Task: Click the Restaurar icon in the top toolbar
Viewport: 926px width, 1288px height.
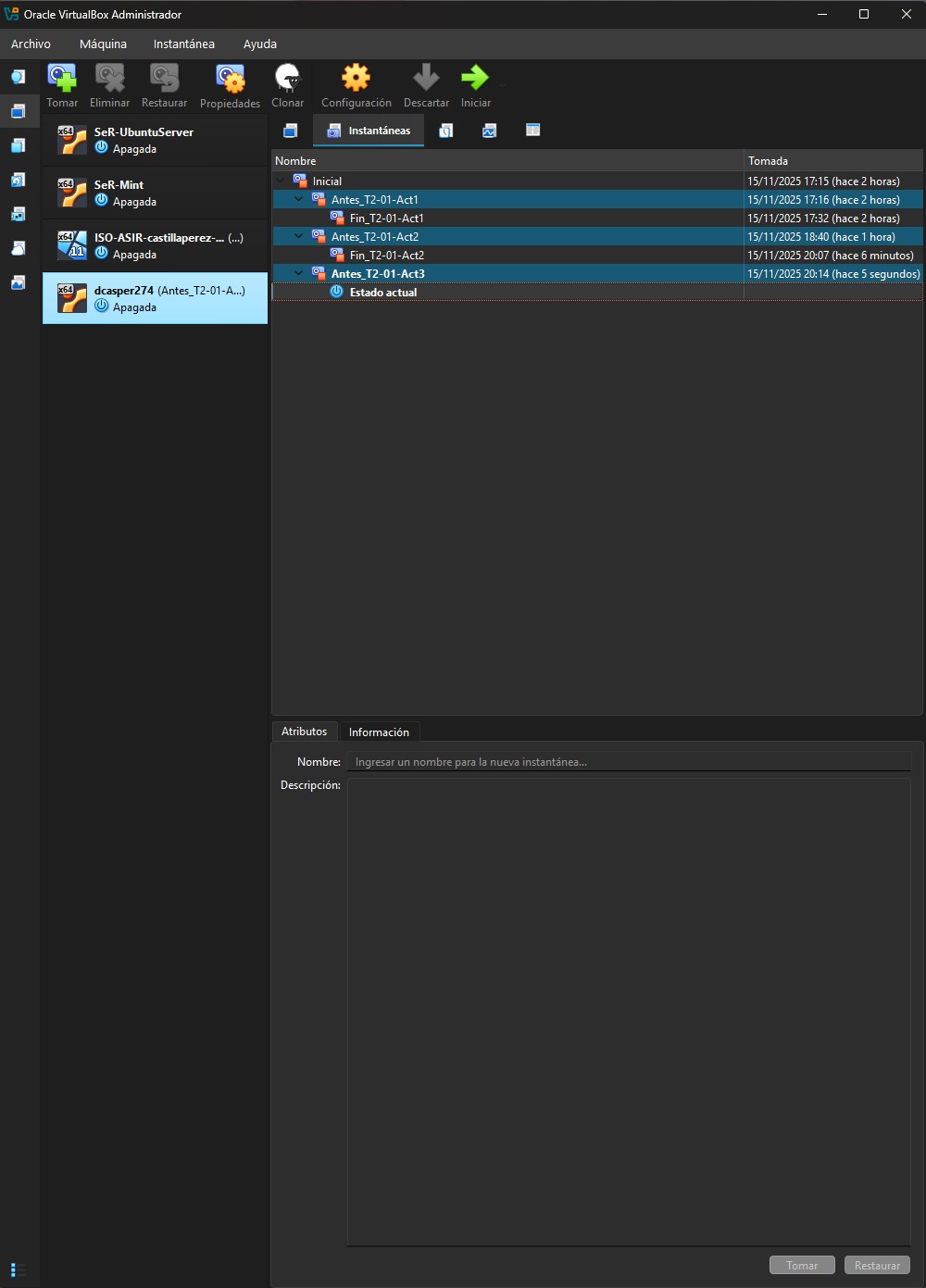Action: point(164,79)
